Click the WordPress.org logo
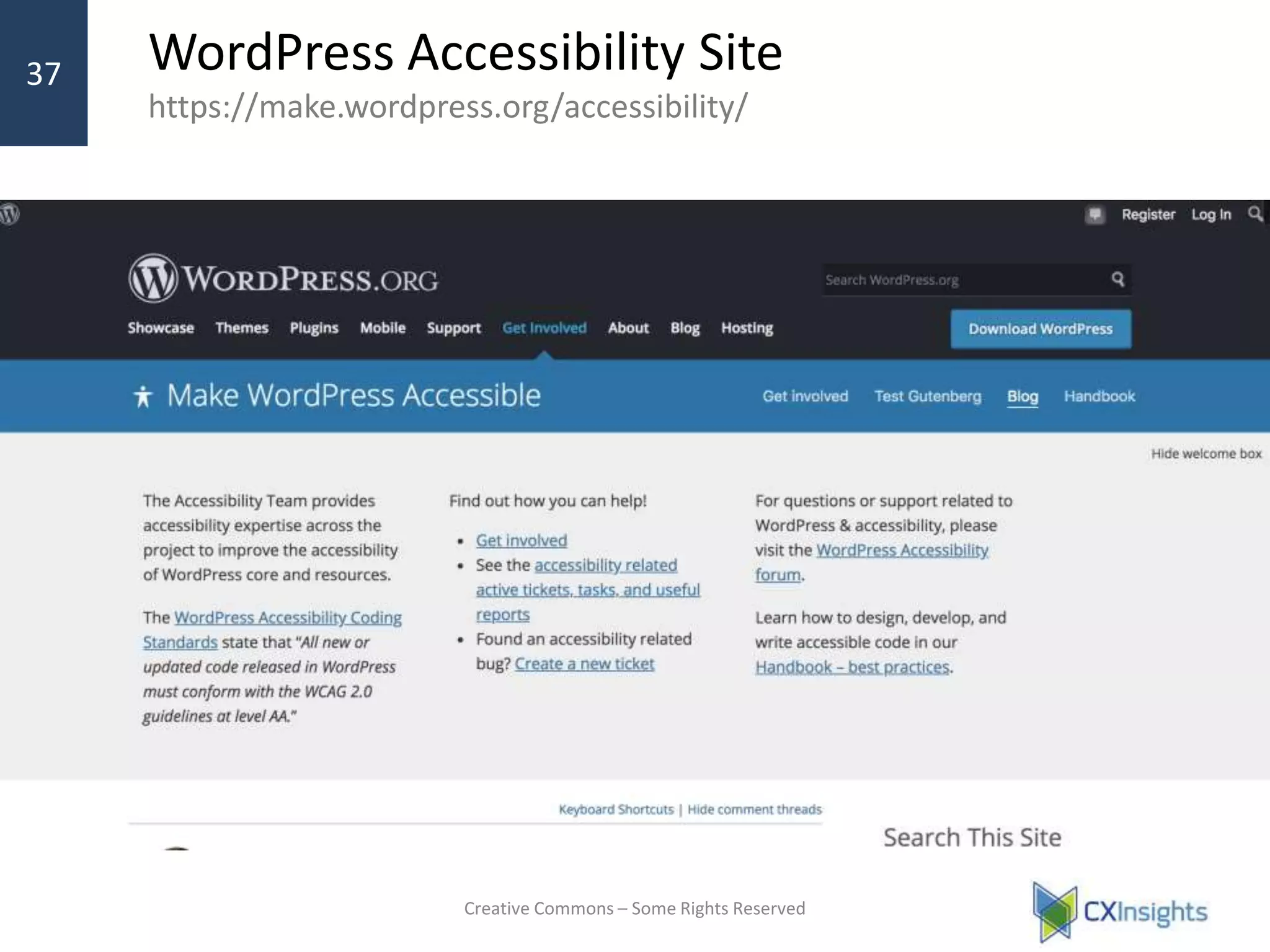 click(283, 278)
